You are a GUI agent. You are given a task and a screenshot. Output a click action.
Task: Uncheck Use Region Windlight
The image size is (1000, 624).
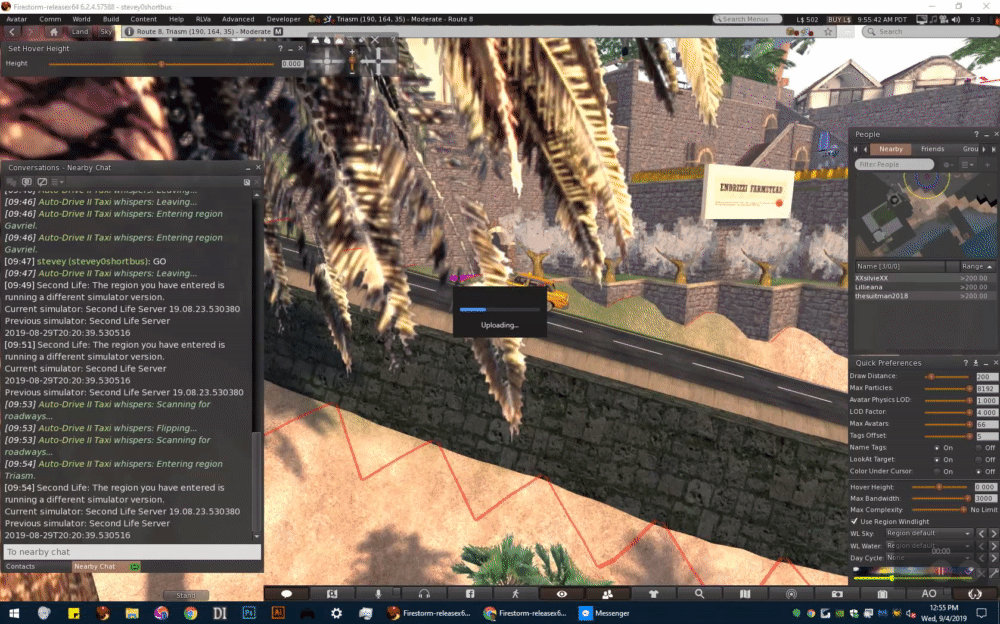[x=855, y=521]
